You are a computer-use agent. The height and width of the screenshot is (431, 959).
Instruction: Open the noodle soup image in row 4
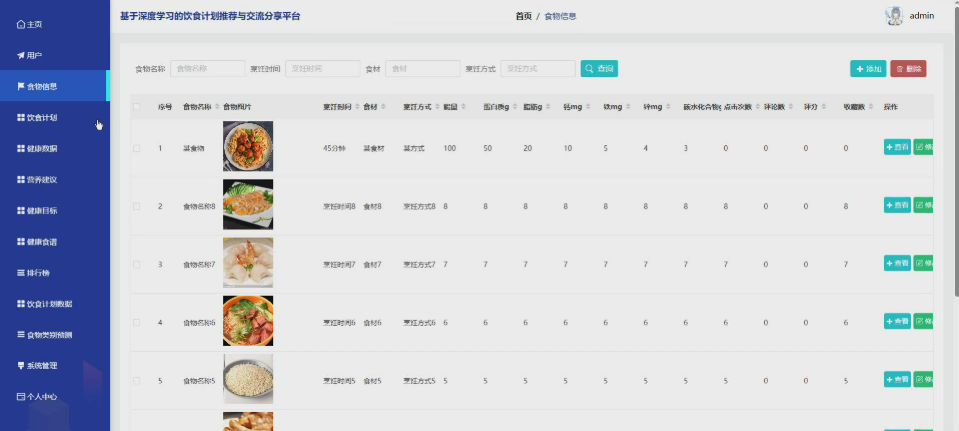[248, 321]
